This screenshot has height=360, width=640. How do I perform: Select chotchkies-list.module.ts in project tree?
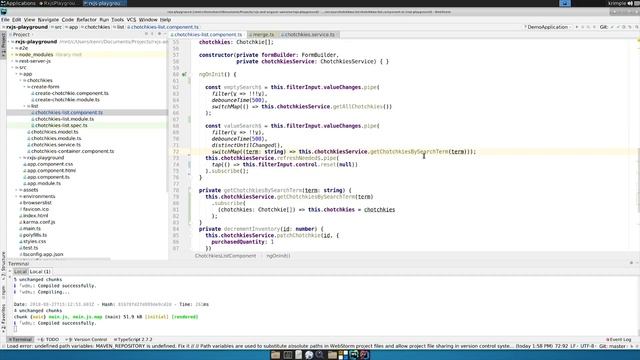click(x=62, y=119)
